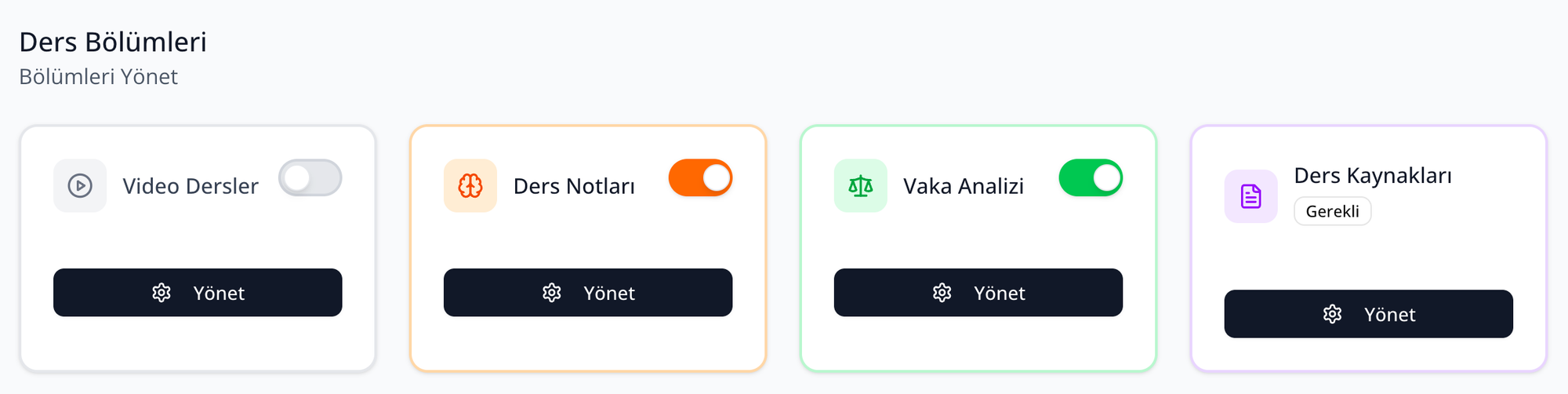Disable the orange Ders Notları toggle
This screenshot has width=1568, height=394.
pos(700,178)
